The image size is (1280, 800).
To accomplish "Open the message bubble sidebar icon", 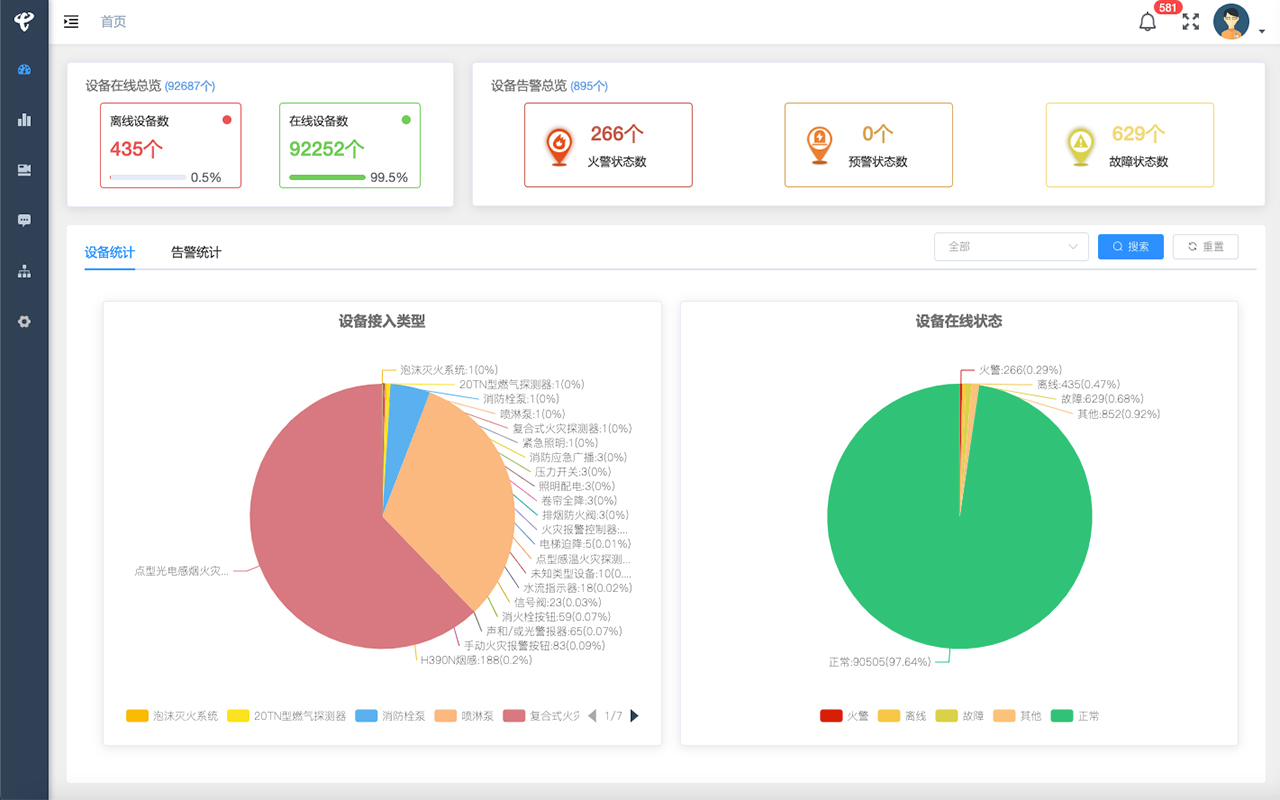I will click(x=24, y=220).
